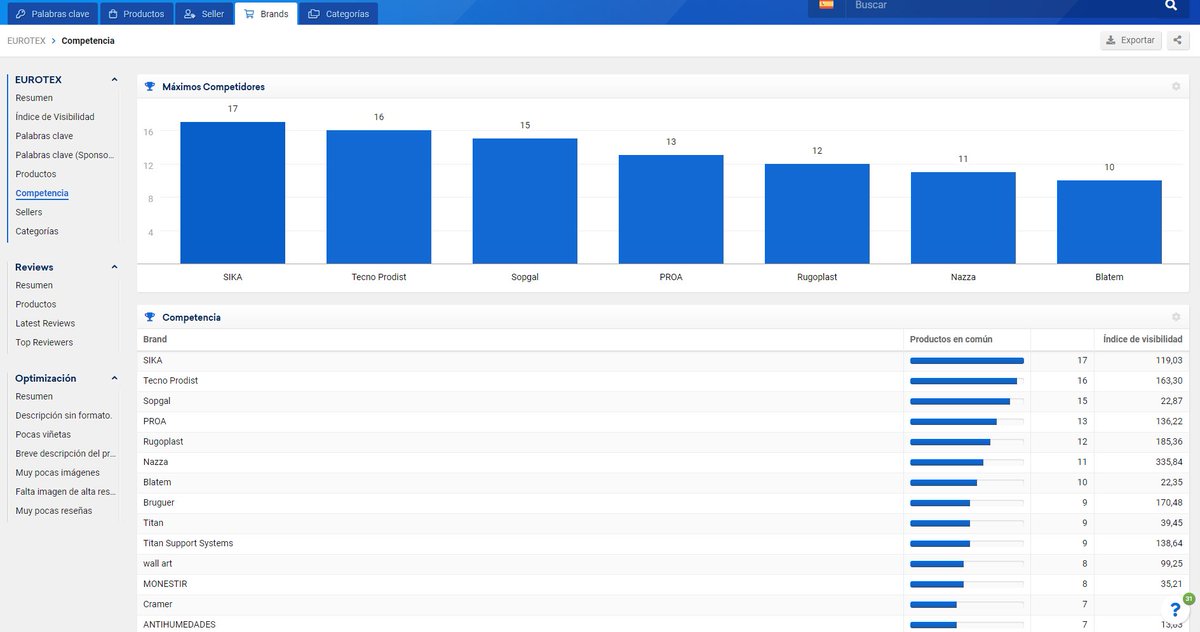Click ANTIHUMEDADES table row
Image resolution: width=1200 pixels, height=632 pixels.
(x=663, y=625)
